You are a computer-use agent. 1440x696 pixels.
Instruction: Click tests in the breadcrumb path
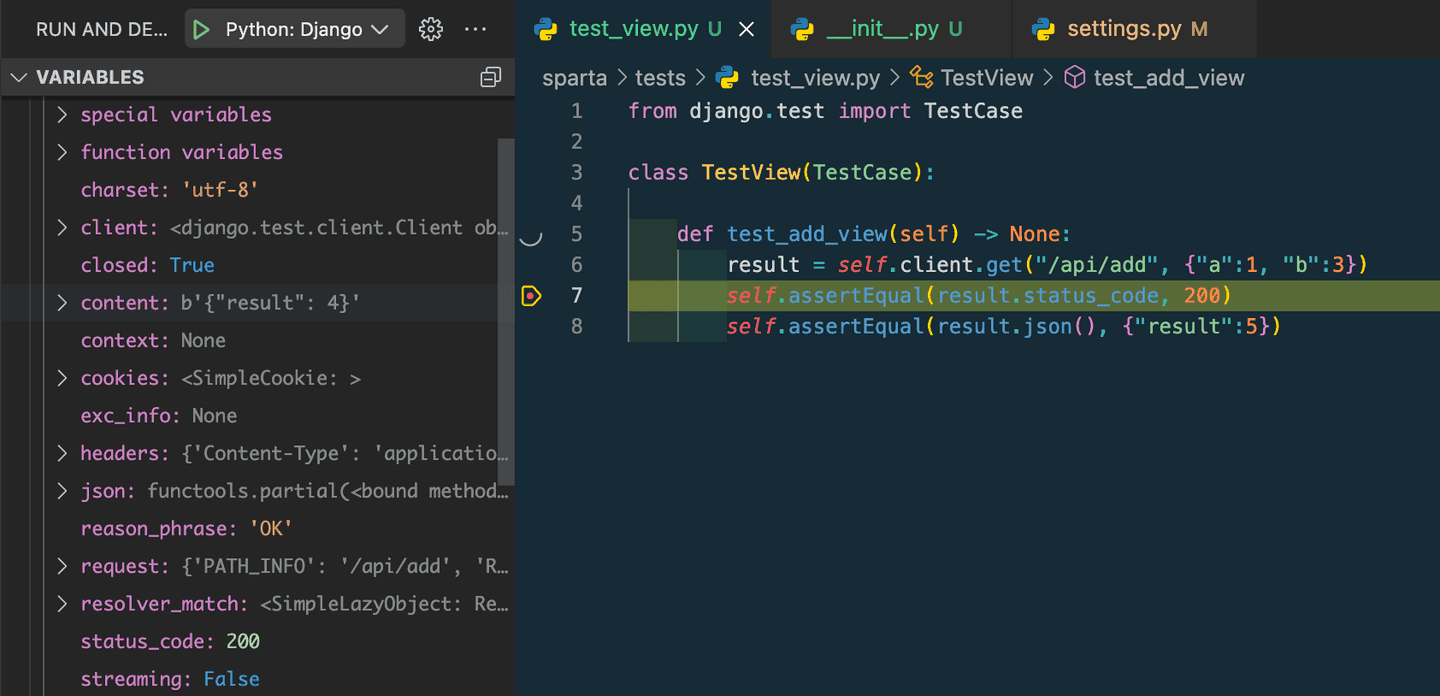[x=661, y=77]
